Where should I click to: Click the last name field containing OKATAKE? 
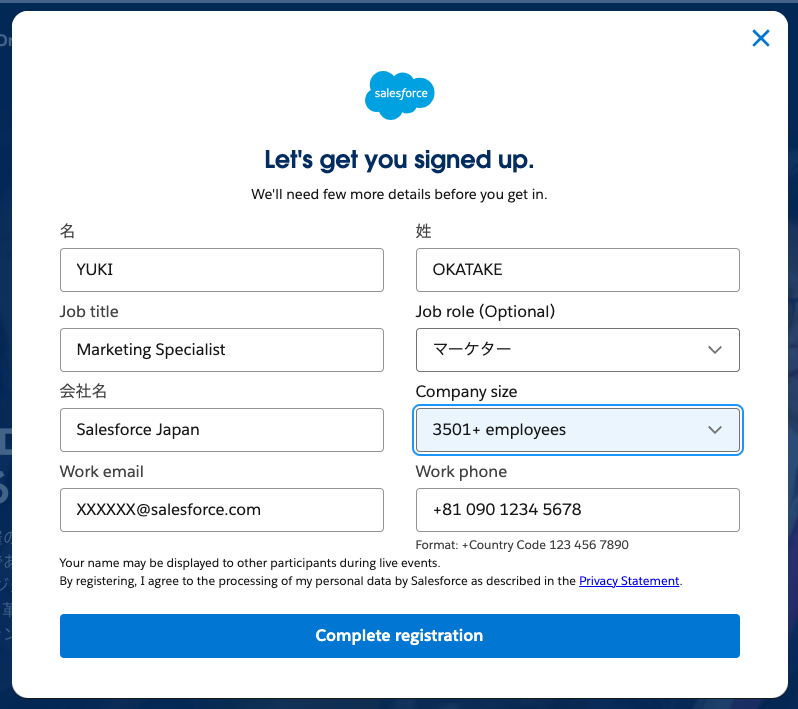[x=577, y=270]
